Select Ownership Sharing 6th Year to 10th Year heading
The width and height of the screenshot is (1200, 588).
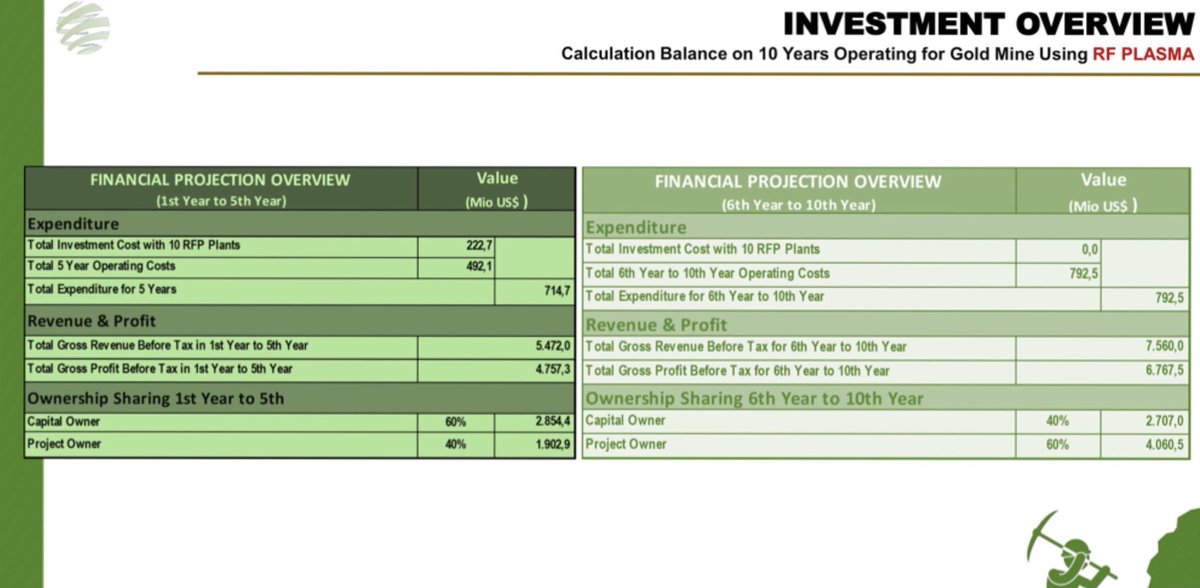pyautogui.click(x=755, y=398)
